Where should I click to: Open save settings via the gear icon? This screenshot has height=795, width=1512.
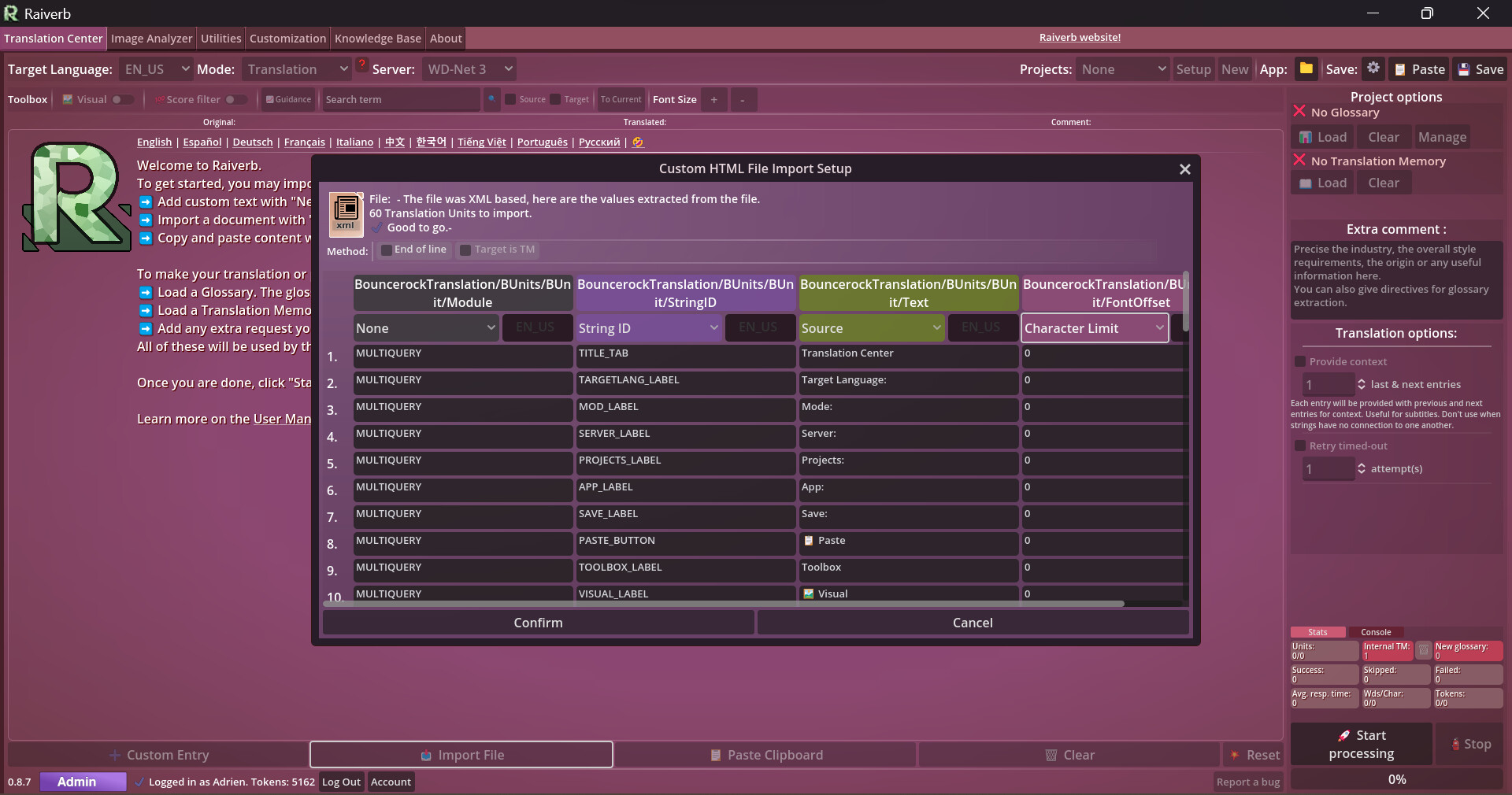point(1373,68)
